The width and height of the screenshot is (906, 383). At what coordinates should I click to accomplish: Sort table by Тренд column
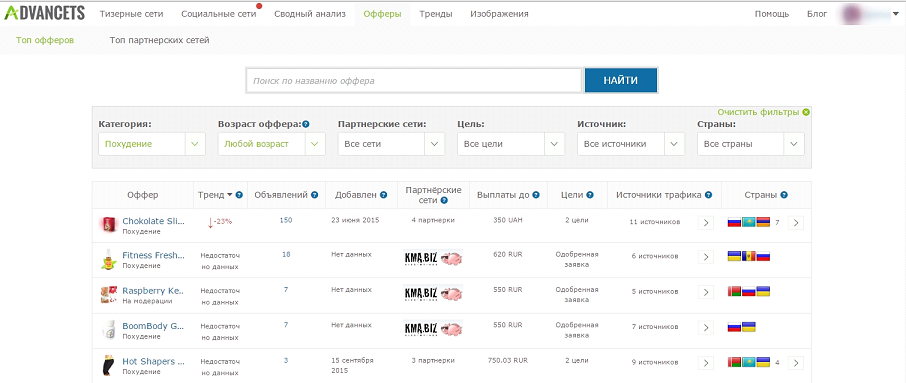[215, 195]
